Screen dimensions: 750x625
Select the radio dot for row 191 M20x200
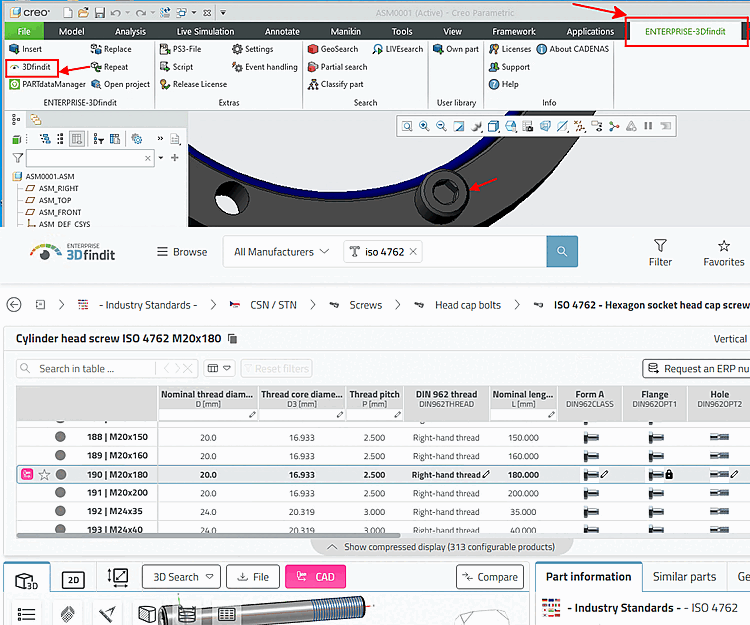click(x=60, y=493)
